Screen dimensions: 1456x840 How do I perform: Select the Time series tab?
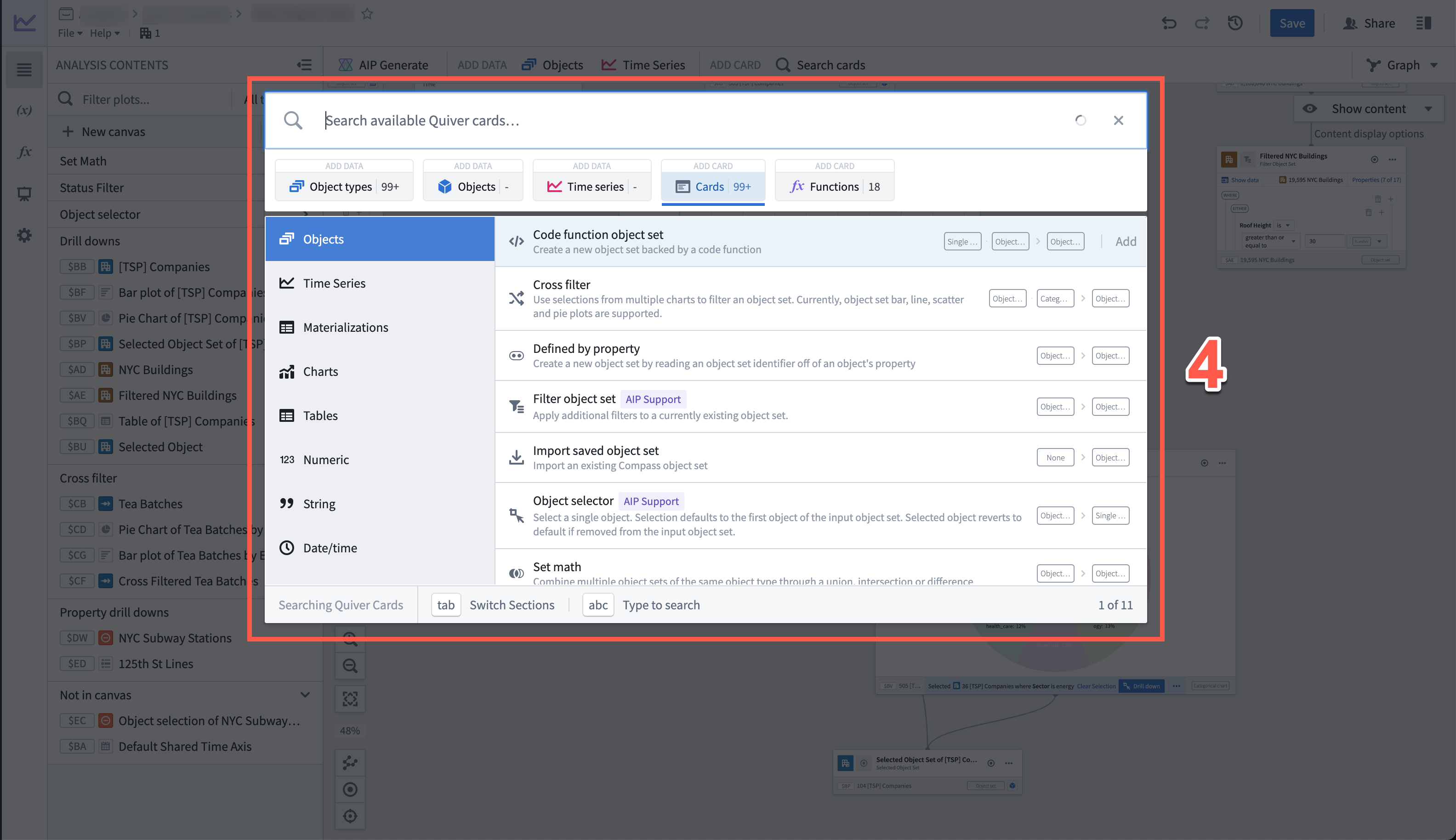pyautogui.click(x=592, y=187)
